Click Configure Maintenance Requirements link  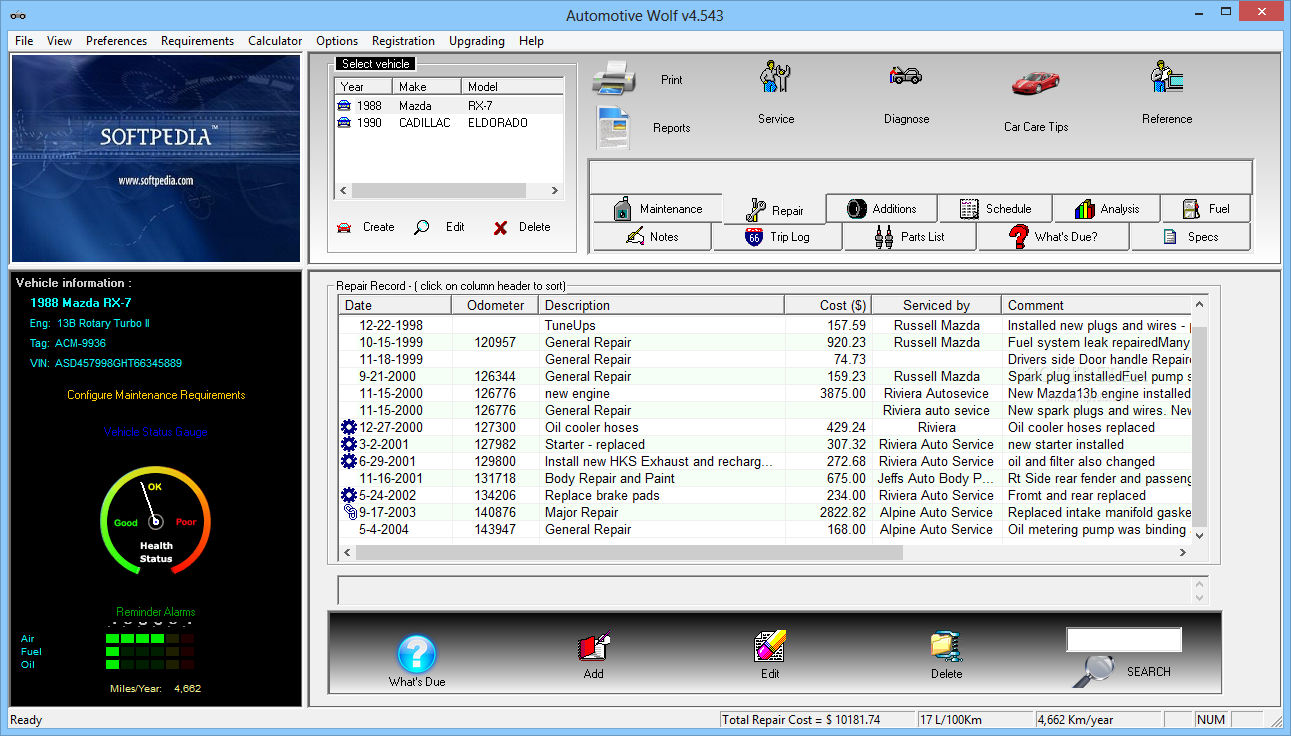tap(156, 395)
